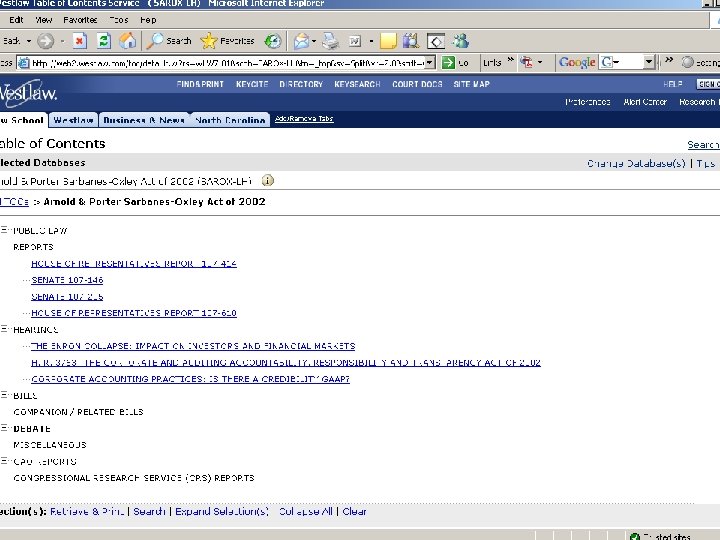Click the Alert Center header link
720x540 pixels.
point(645,102)
